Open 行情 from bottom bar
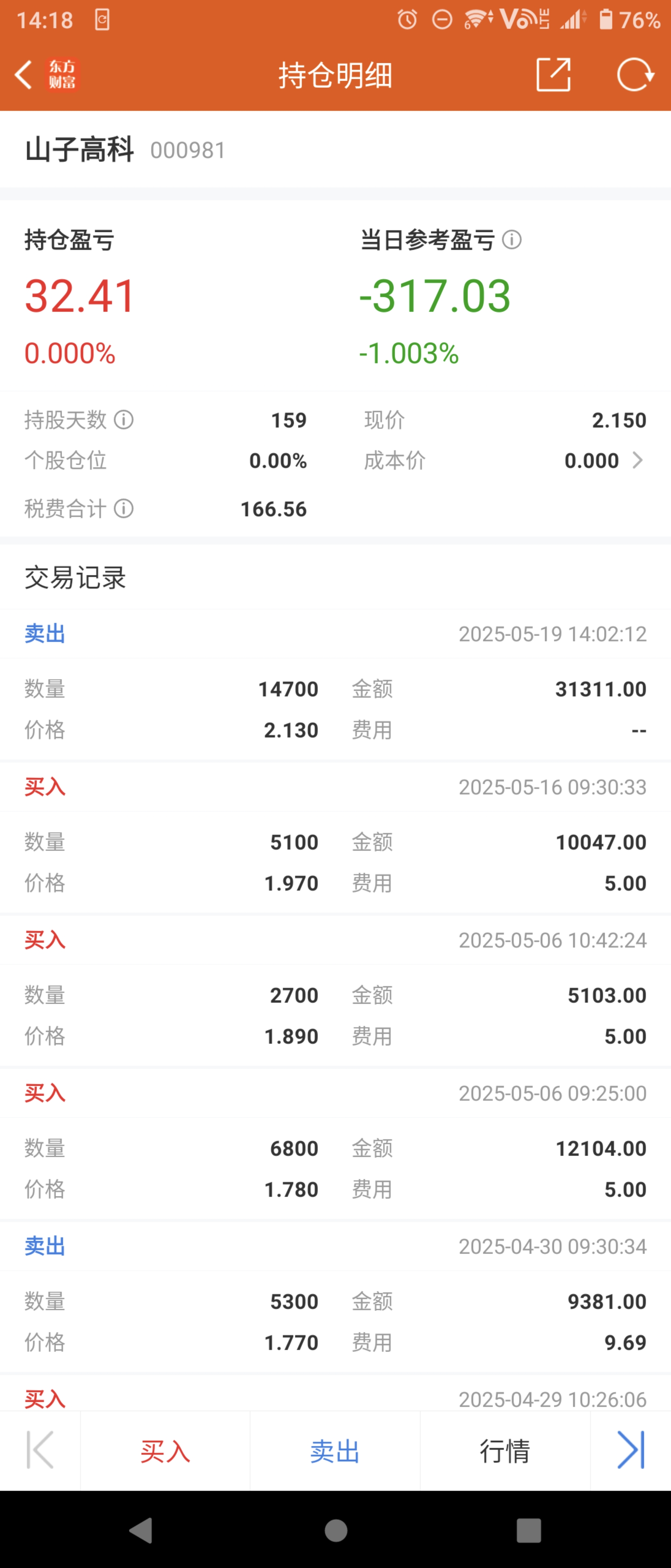 click(x=505, y=1450)
